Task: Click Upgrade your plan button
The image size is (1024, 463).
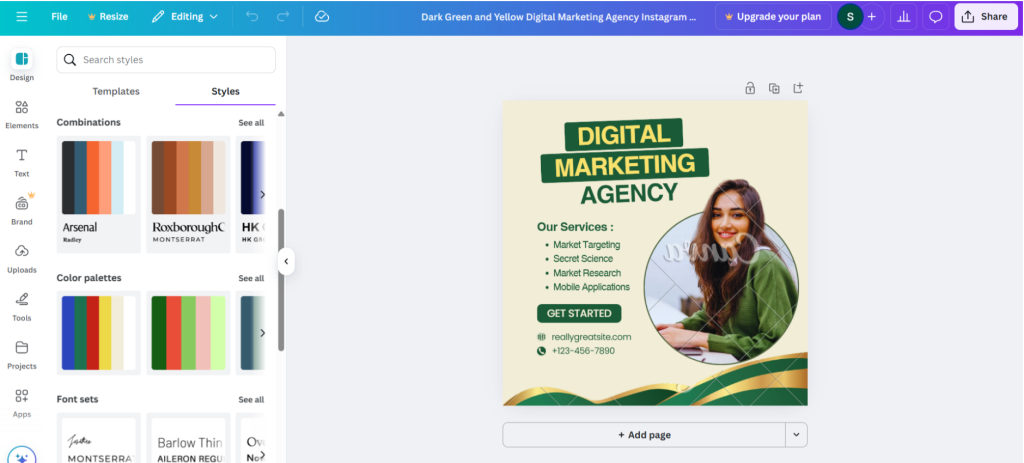Action: 773,17
